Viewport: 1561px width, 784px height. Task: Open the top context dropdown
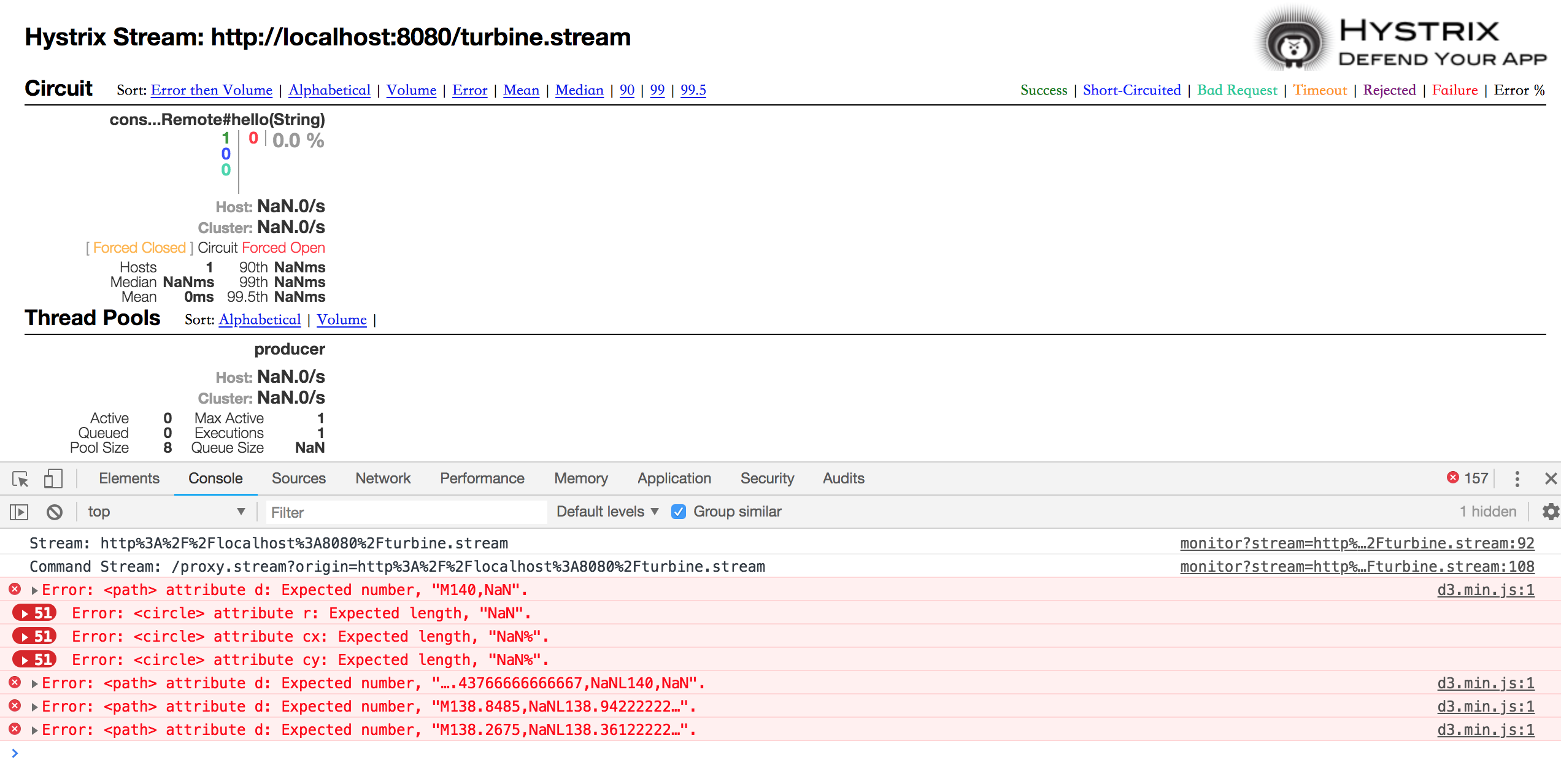coord(166,512)
